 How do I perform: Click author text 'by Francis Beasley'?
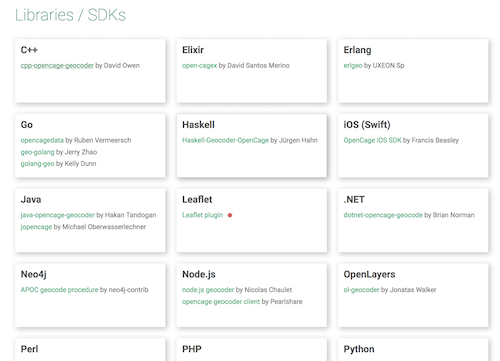point(431,140)
